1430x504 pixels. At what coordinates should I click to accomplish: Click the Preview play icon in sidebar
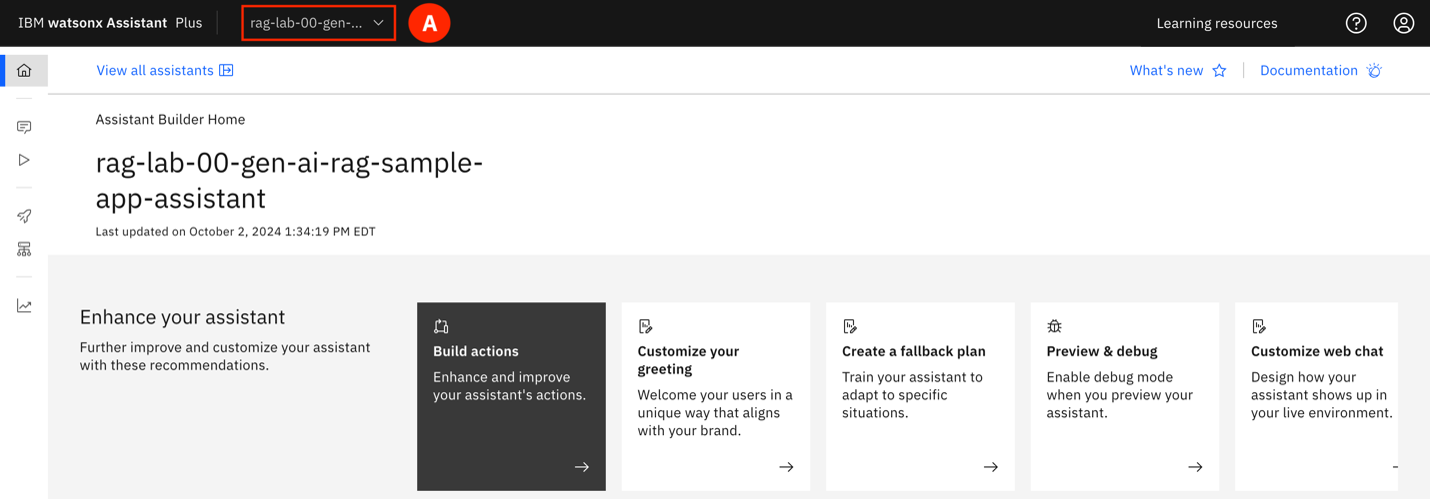click(24, 160)
